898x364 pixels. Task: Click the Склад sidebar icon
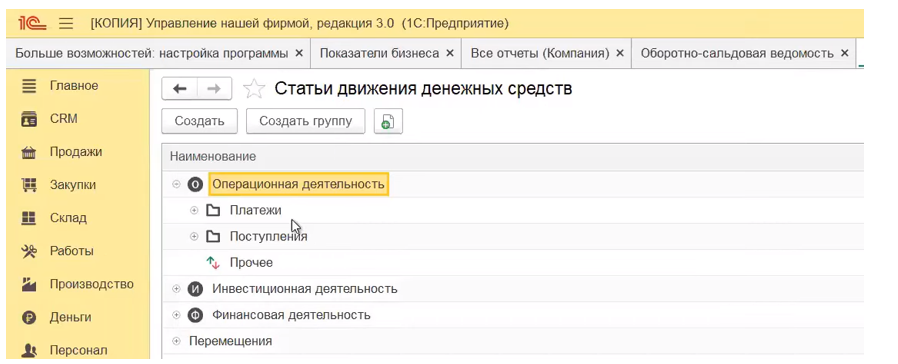[29, 218]
